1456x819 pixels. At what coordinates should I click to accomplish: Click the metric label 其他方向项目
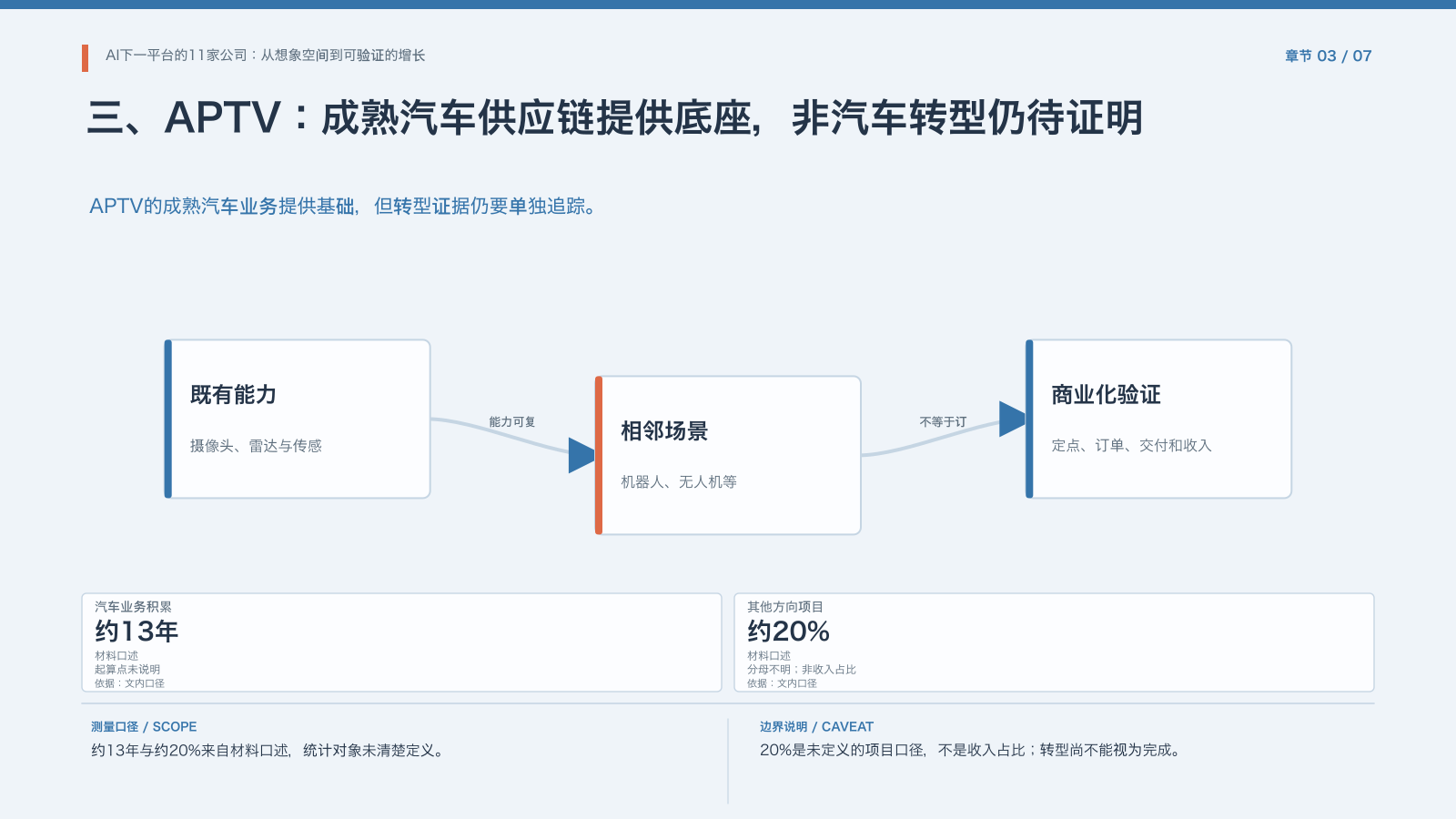(785, 607)
